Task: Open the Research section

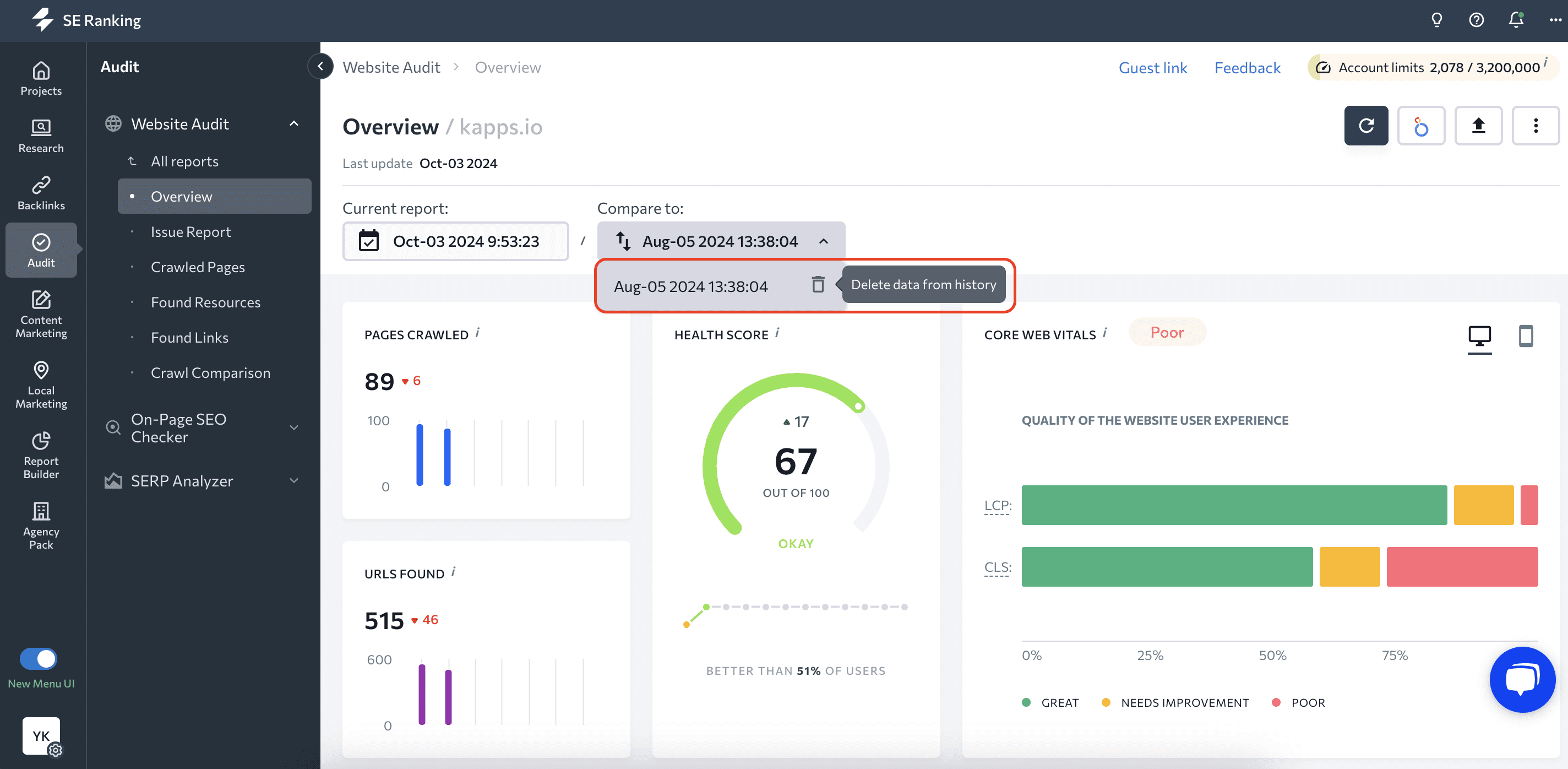Action: click(41, 137)
